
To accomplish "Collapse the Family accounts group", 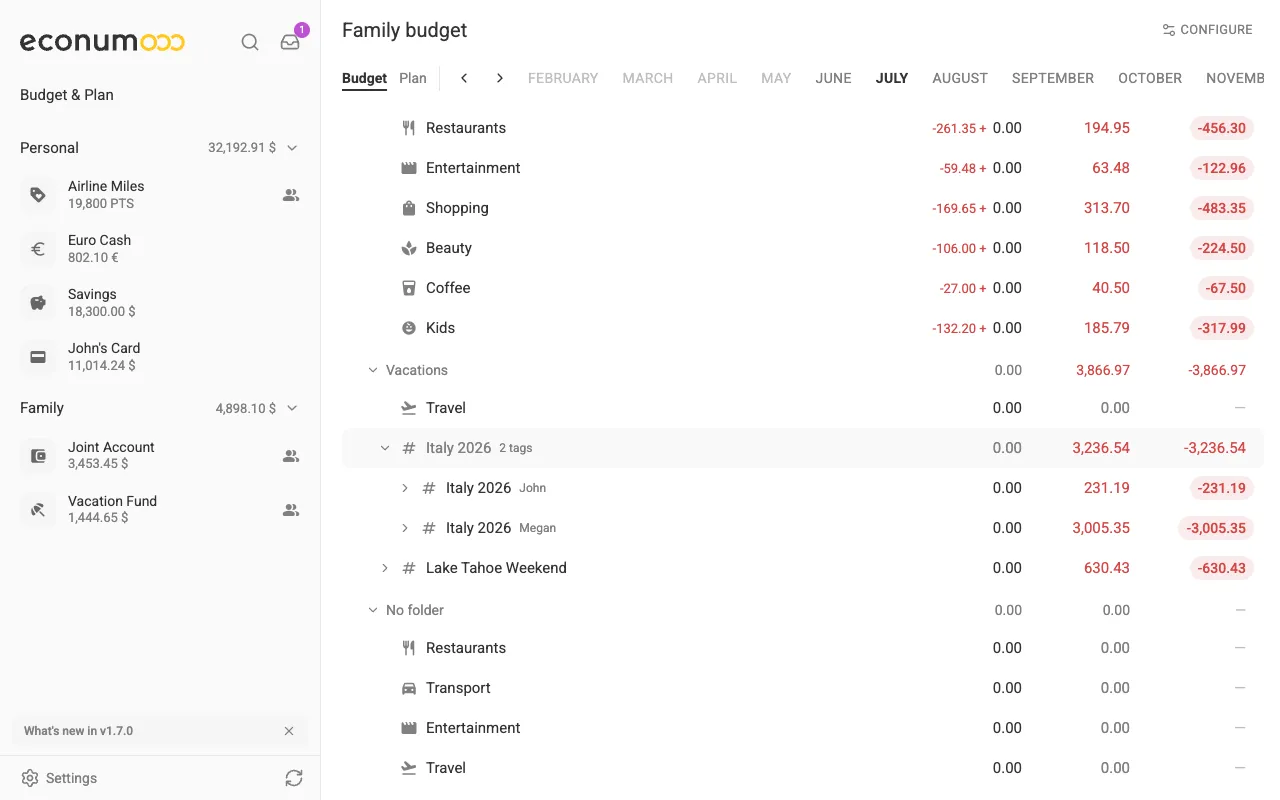I will pyautogui.click(x=292, y=408).
